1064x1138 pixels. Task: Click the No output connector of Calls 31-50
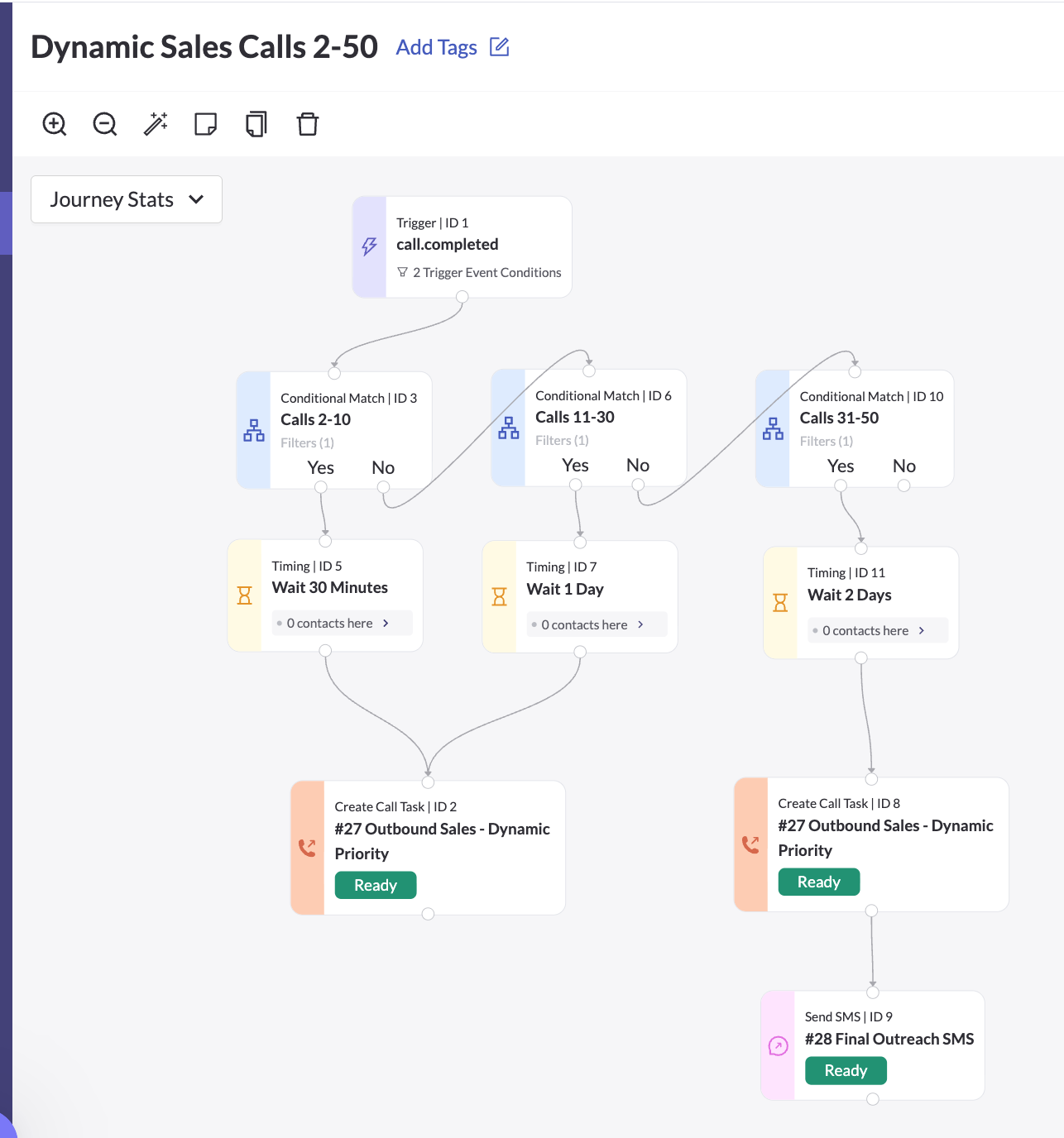903,486
